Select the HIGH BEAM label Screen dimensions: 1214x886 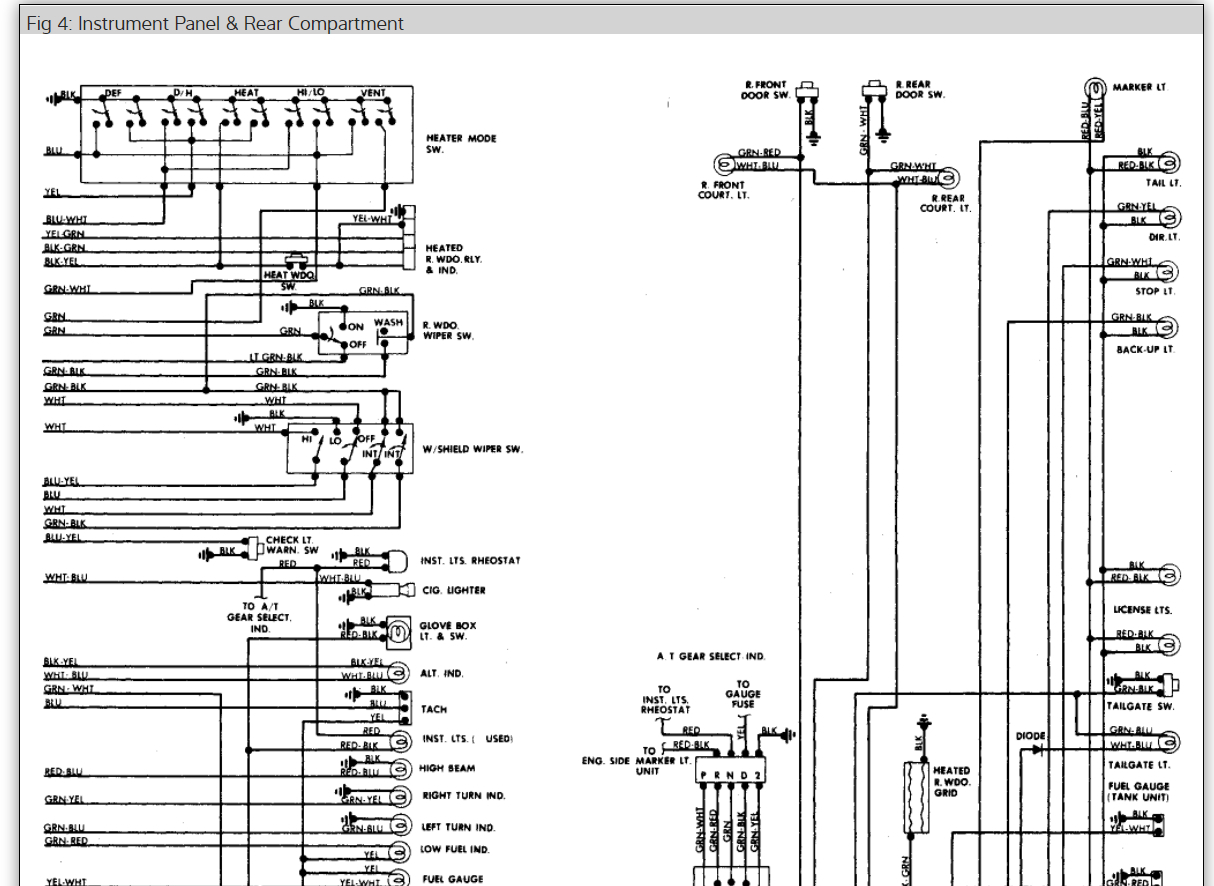point(447,769)
